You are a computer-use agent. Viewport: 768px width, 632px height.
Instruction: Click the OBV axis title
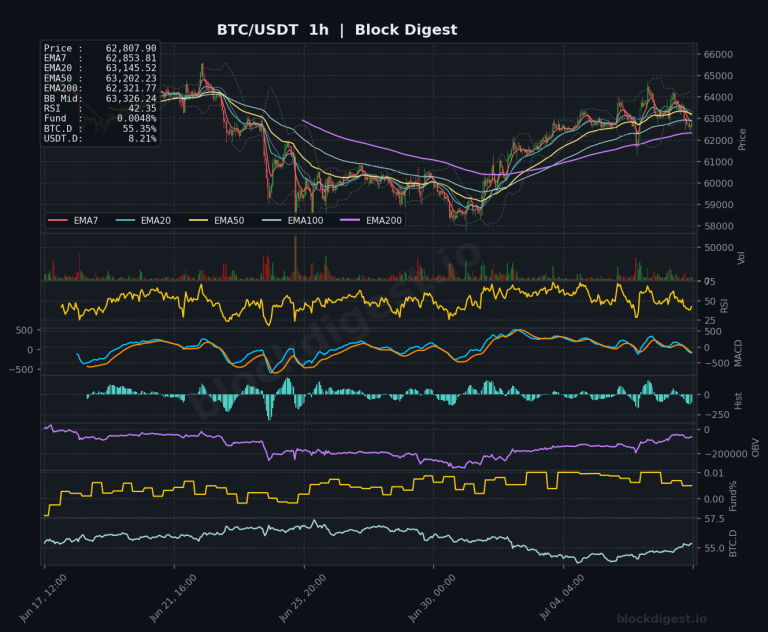click(755, 447)
